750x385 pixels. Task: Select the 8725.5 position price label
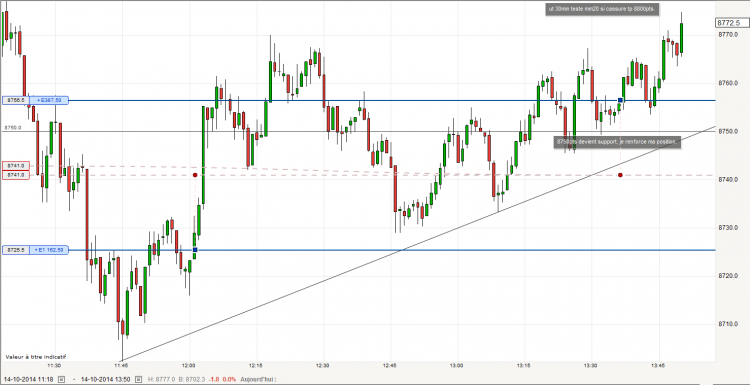(x=16, y=250)
